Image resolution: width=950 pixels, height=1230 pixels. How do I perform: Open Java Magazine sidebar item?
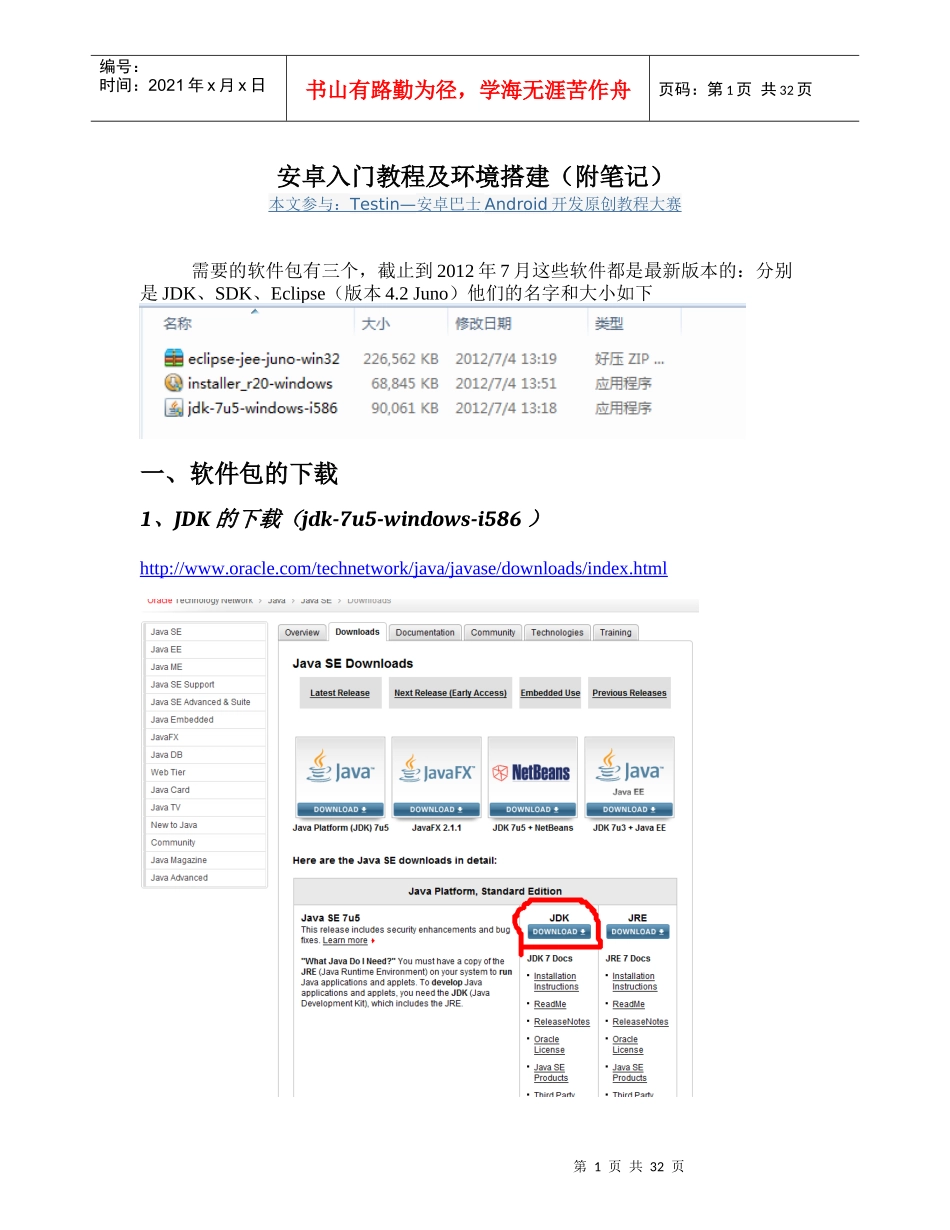pyautogui.click(x=205, y=860)
